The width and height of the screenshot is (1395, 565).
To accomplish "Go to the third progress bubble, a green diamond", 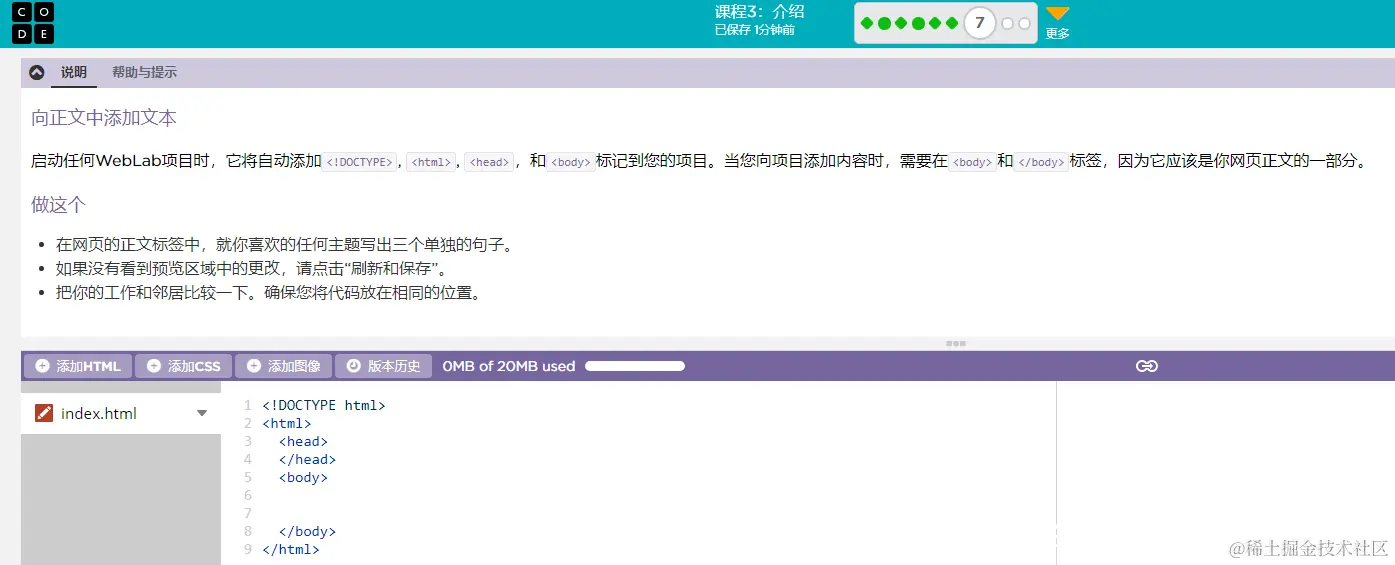I will (x=901, y=23).
